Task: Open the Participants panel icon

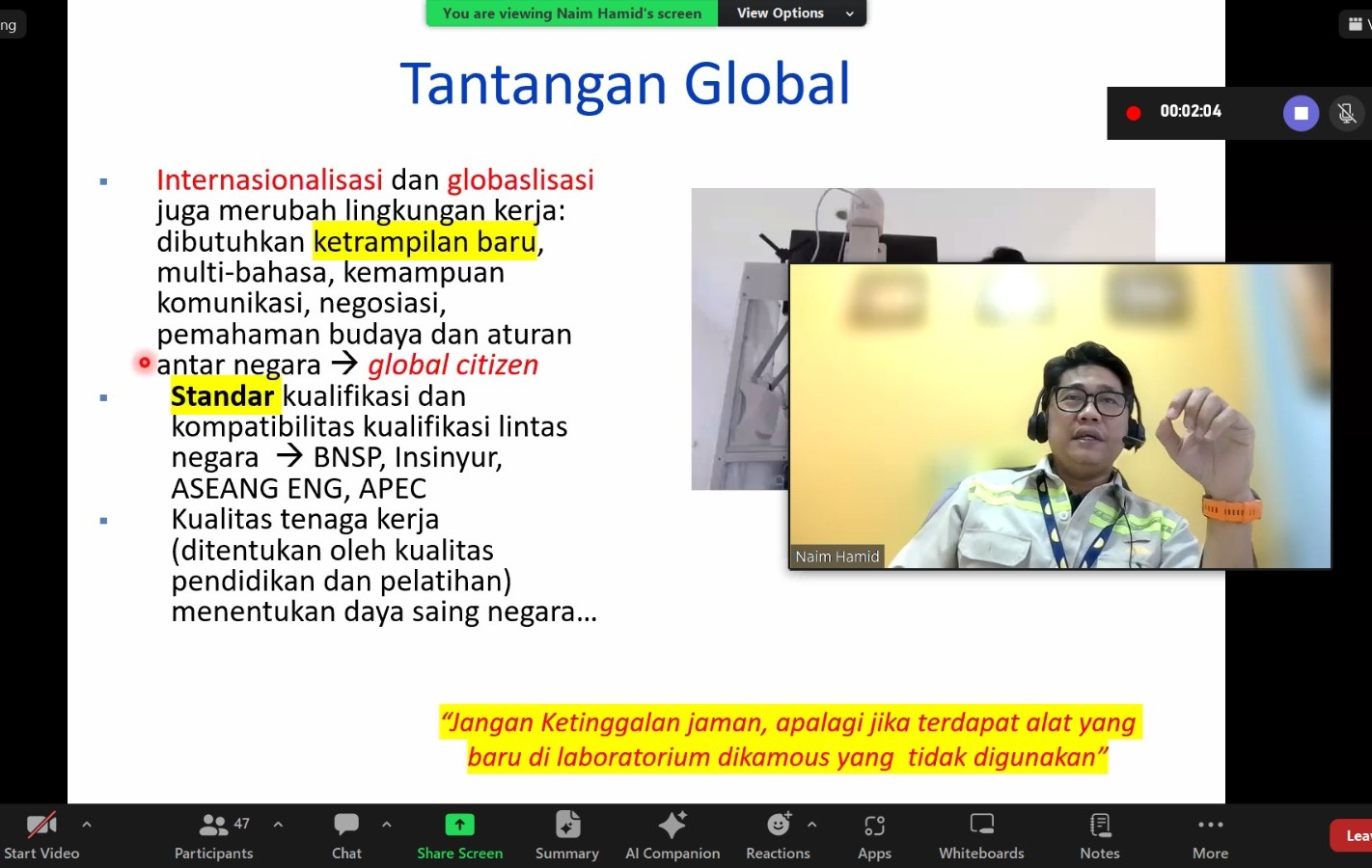Action: pos(213,826)
